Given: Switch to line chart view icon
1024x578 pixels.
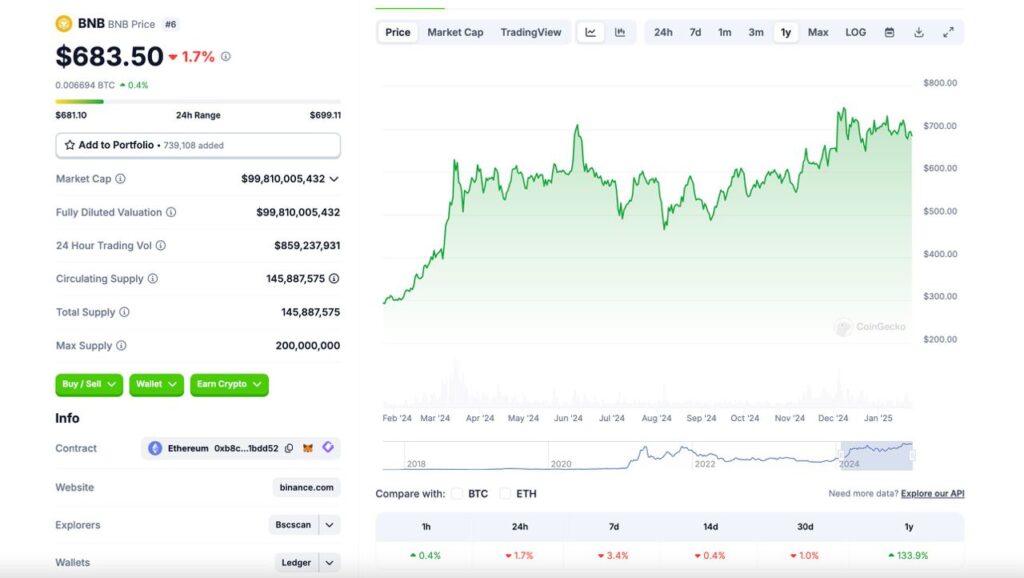Looking at the screenshot, I should coord(590,32).
